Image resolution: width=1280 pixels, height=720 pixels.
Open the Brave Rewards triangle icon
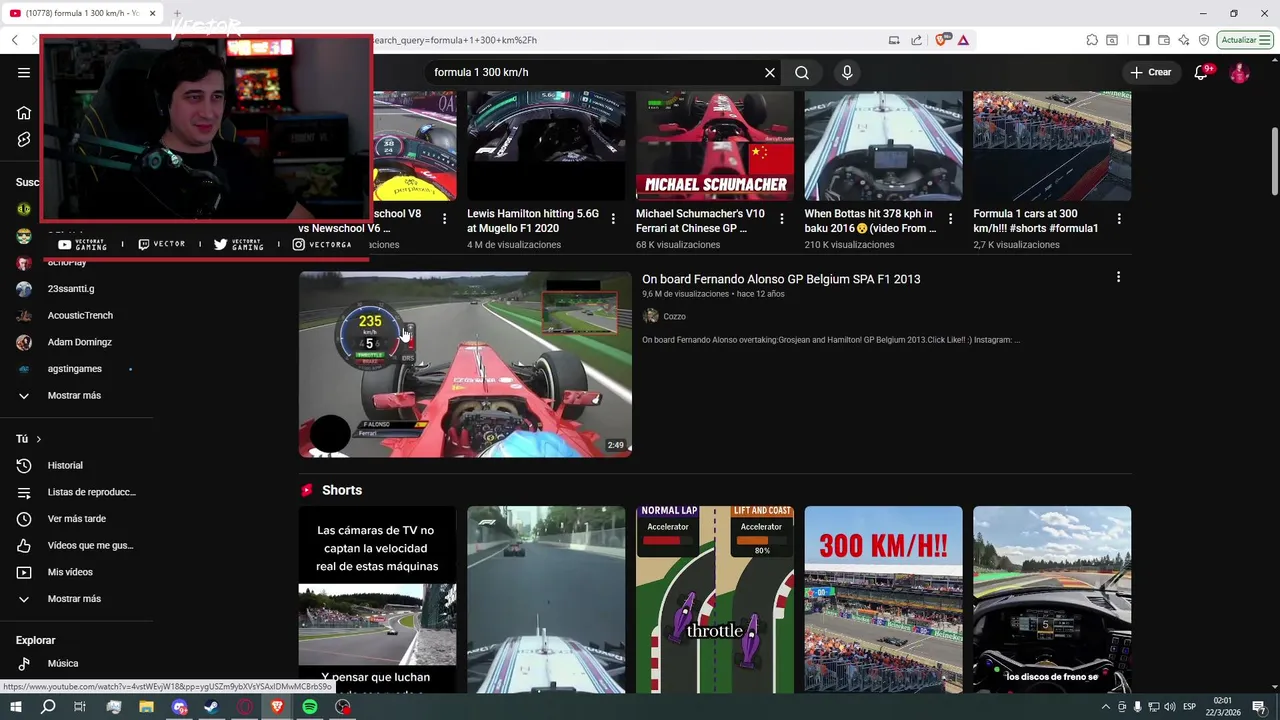(x=963, y=40)
